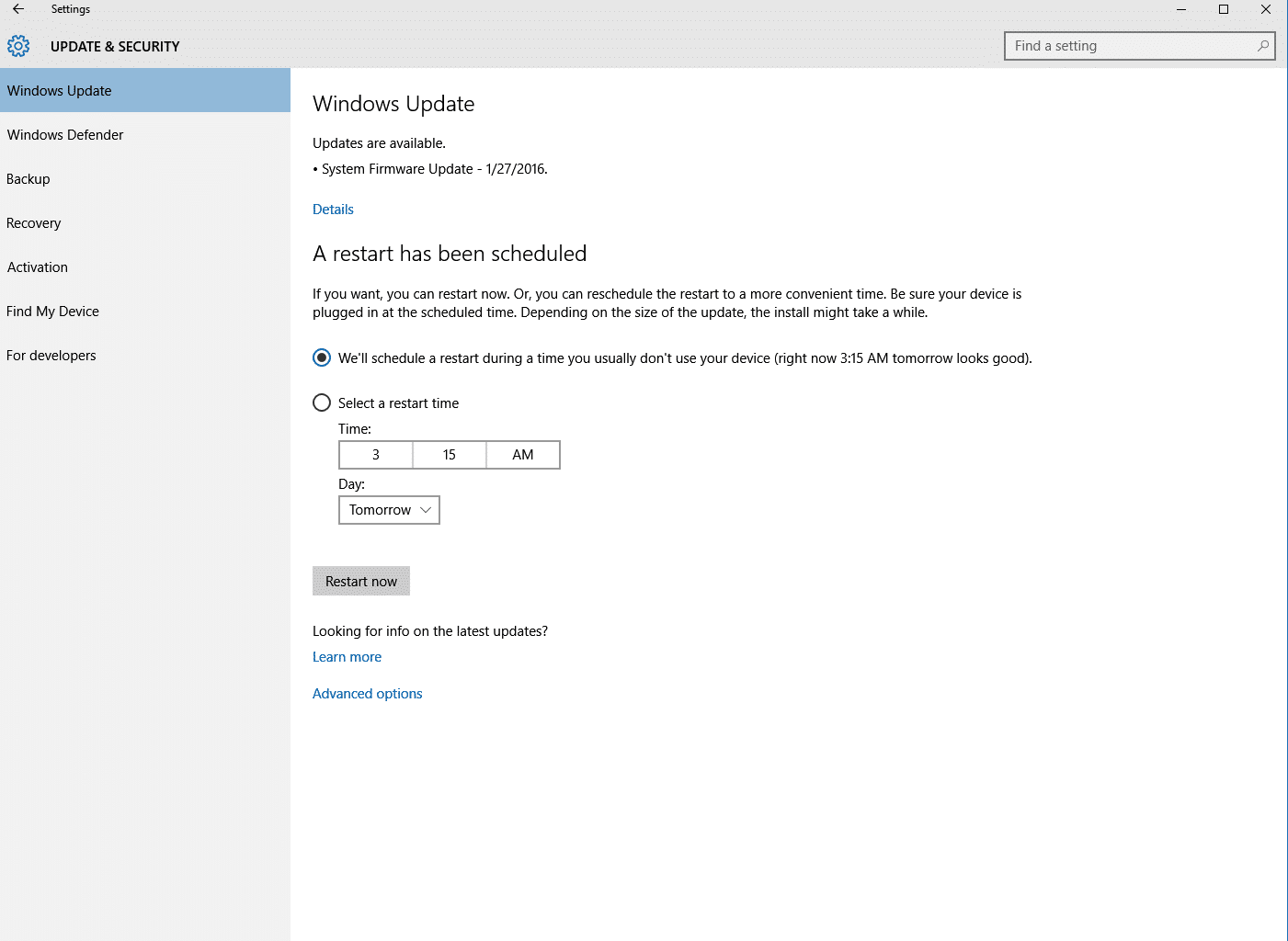
Task: Click 'Updates are available.' status text
Action: (379, 143)
